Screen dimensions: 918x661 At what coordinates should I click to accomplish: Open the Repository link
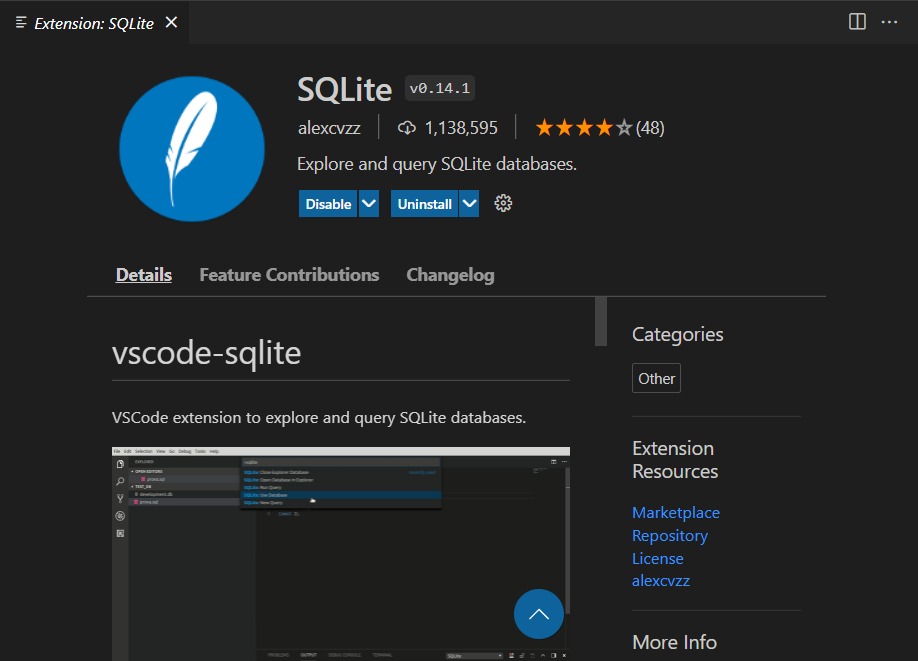point(669,535)
